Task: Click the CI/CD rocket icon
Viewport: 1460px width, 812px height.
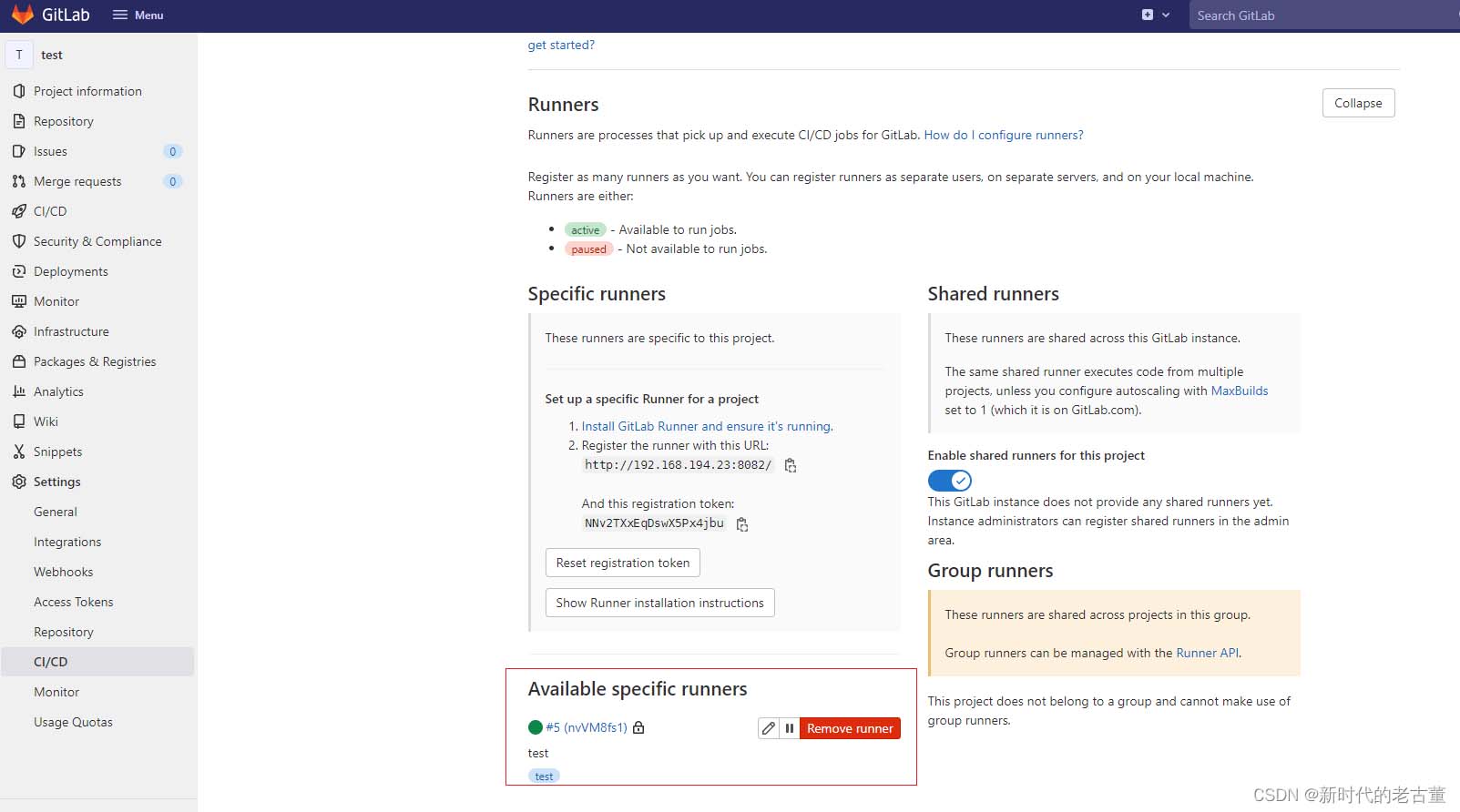Action: coord(19,211)
